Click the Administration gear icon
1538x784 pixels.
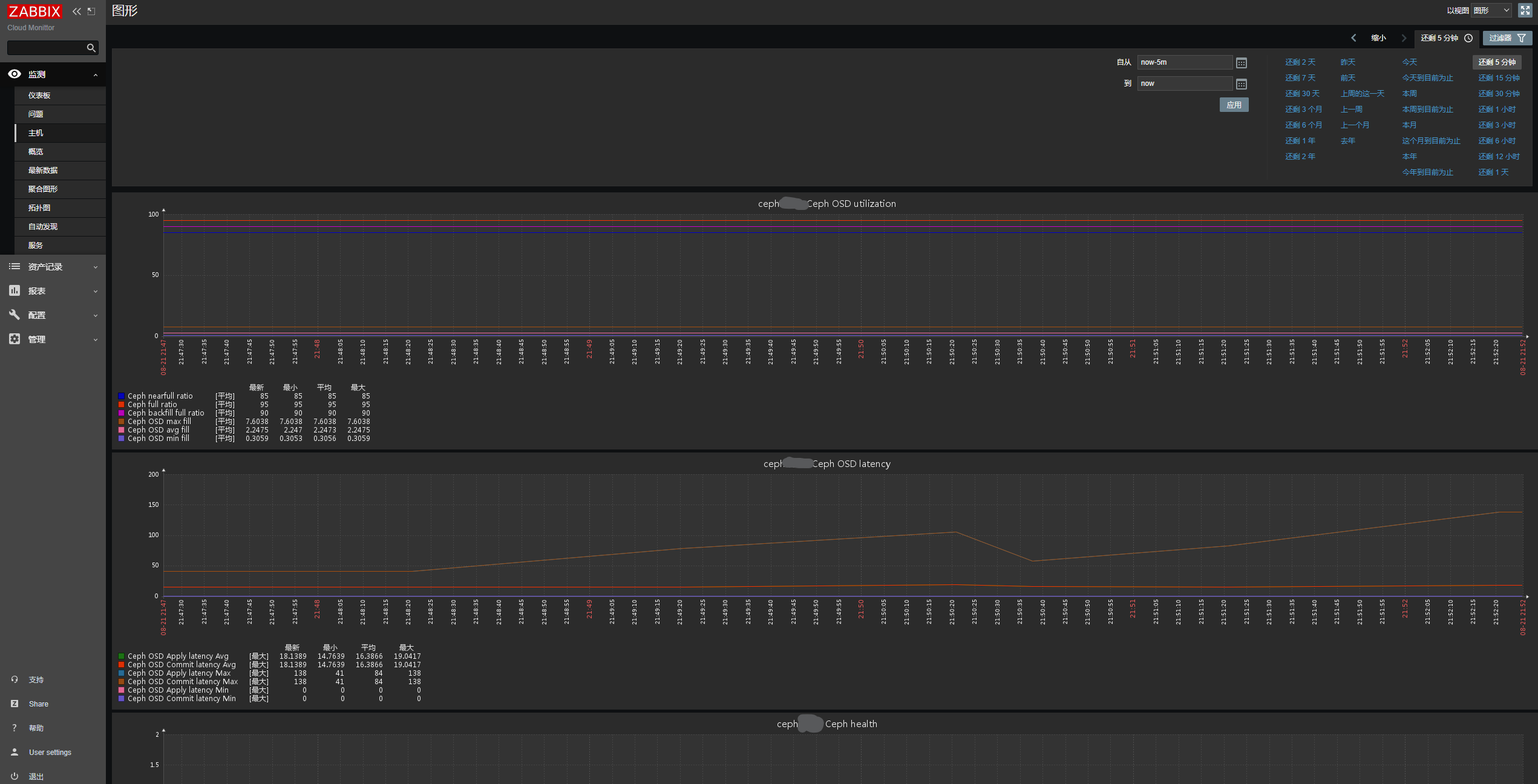coord(15,339)
